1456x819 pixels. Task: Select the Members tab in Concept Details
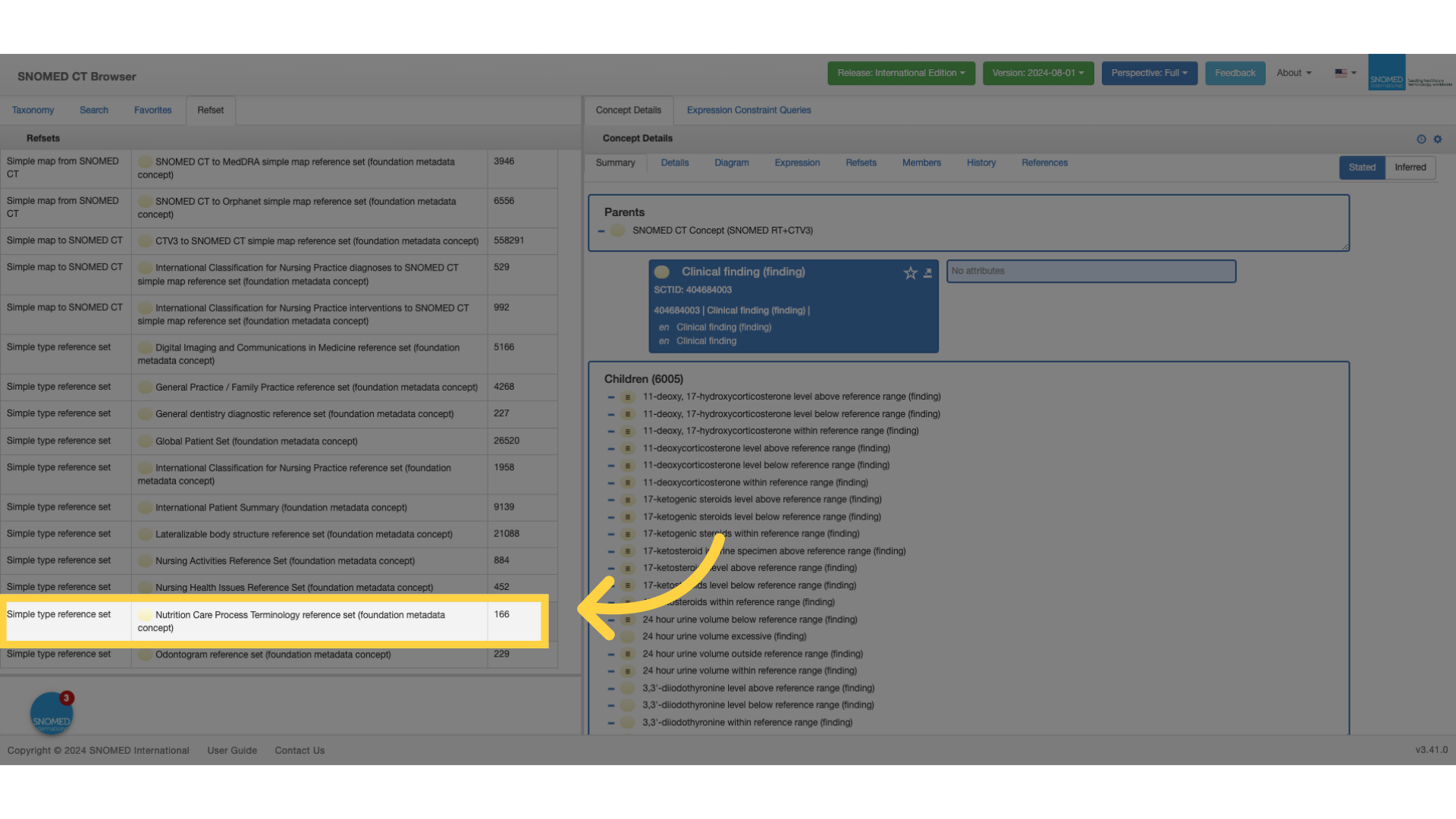coord(921,162)
